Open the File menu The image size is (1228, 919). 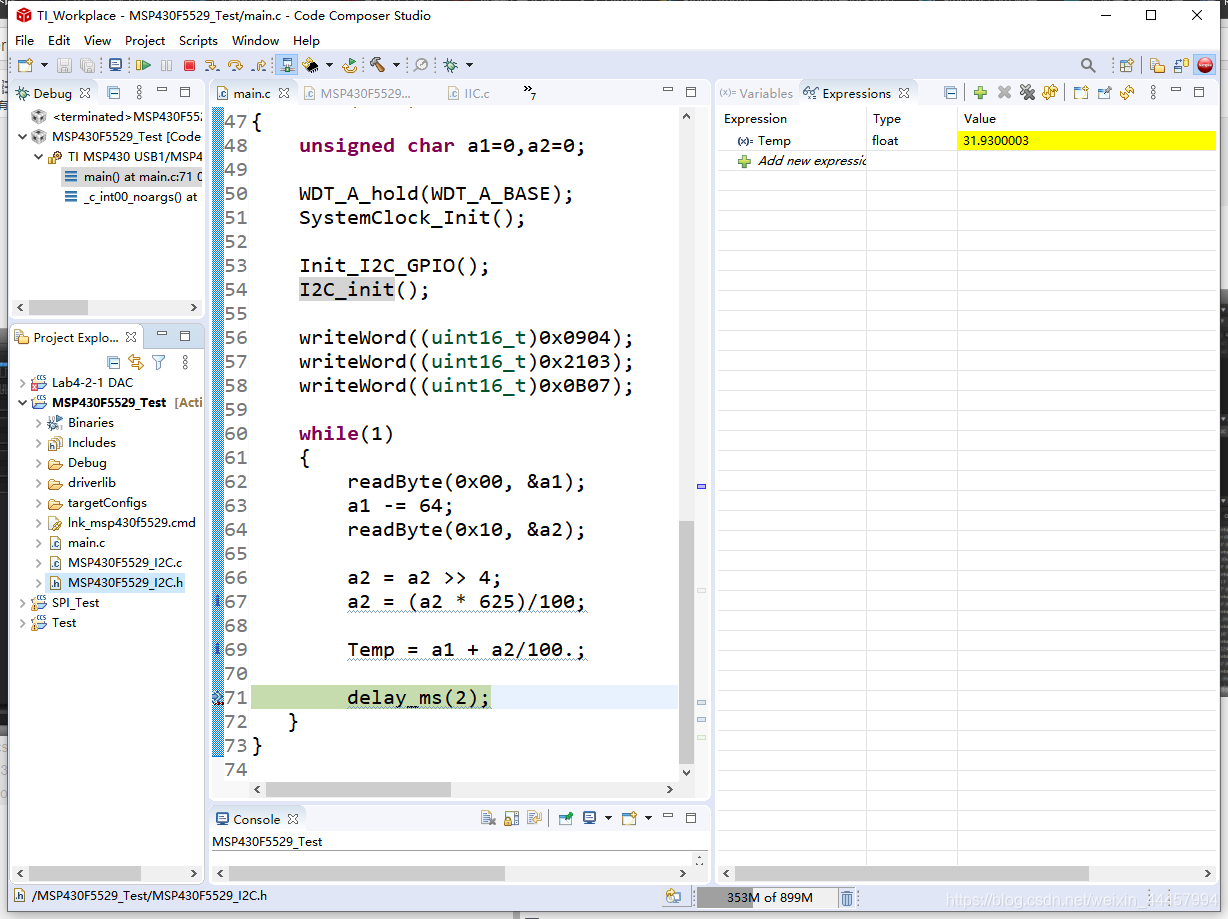(x=24, y=40)
